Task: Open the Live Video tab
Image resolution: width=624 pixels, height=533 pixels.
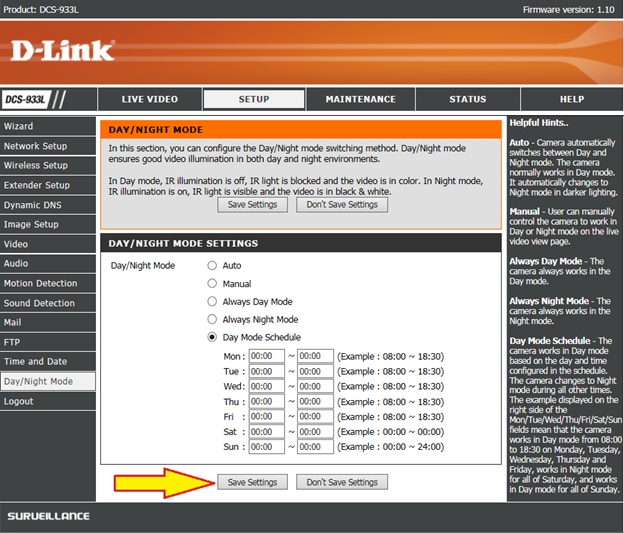Action: [150, 100]
